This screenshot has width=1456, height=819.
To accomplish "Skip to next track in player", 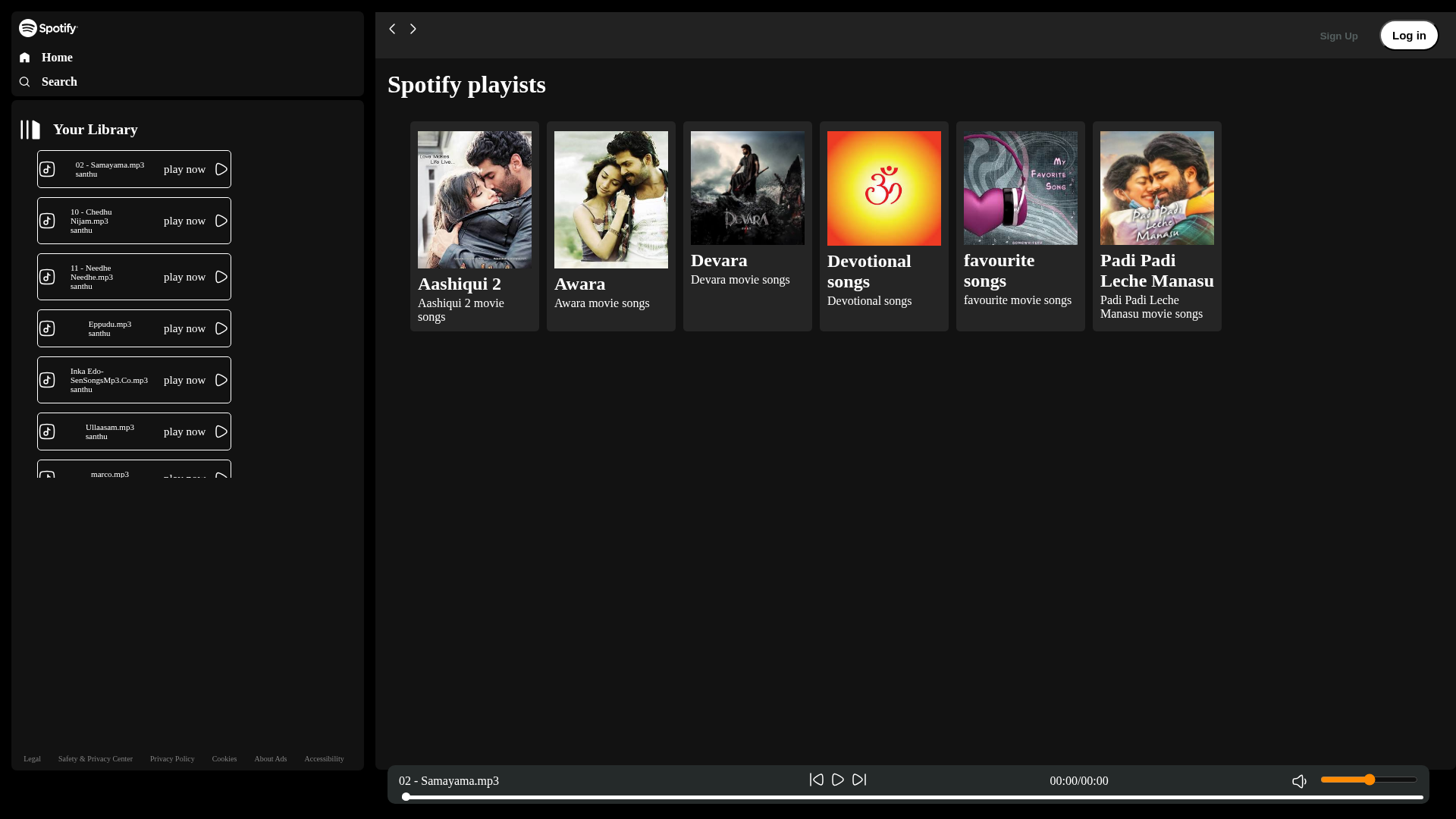I will [859, 780].
